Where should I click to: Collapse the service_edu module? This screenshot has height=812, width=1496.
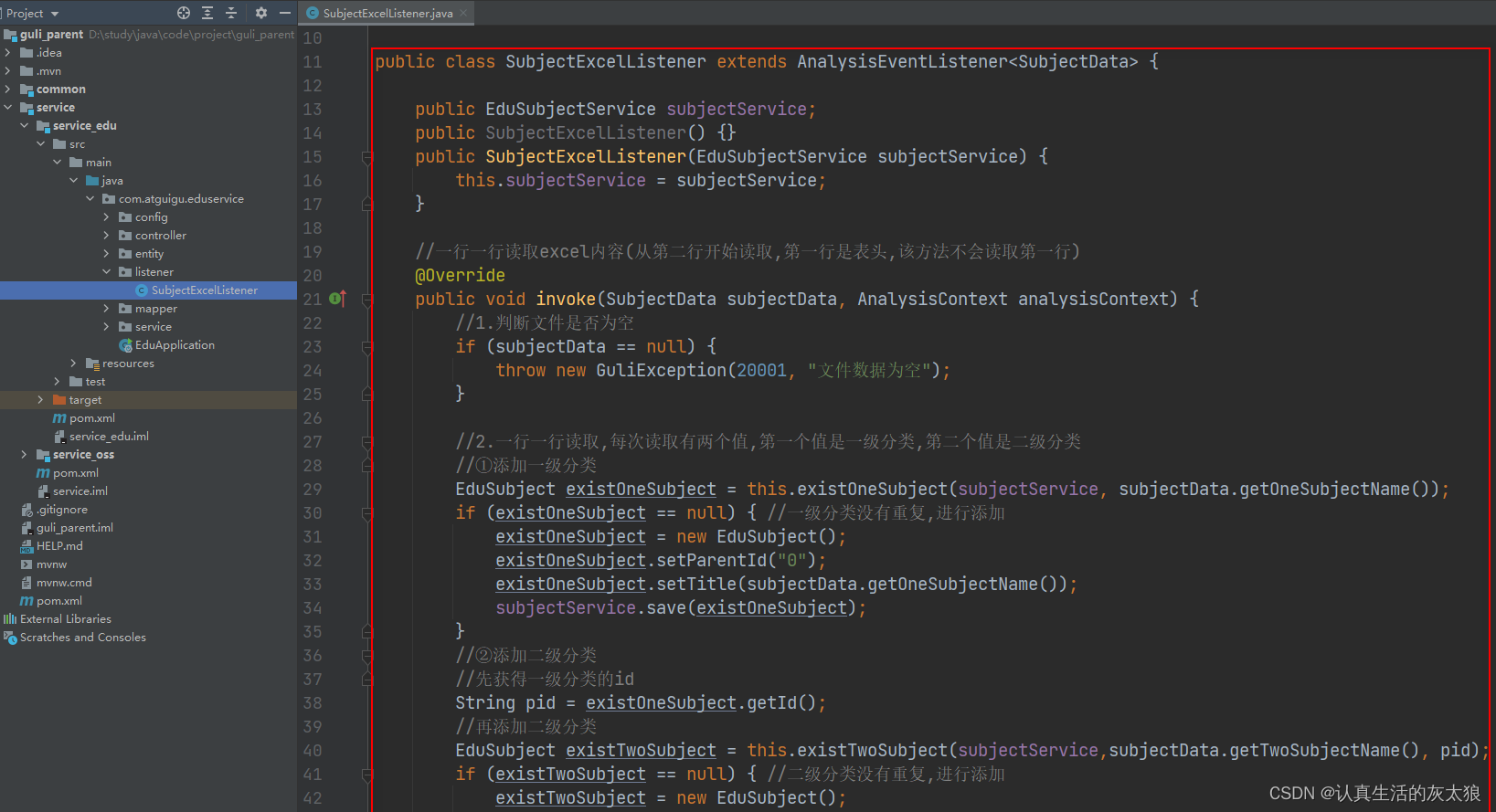tap(25, 126)
